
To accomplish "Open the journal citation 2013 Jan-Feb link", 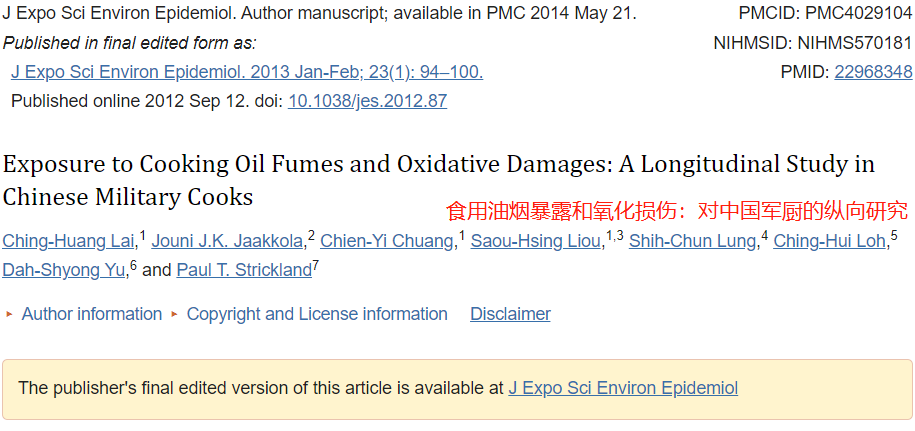I will pos(247,72).
